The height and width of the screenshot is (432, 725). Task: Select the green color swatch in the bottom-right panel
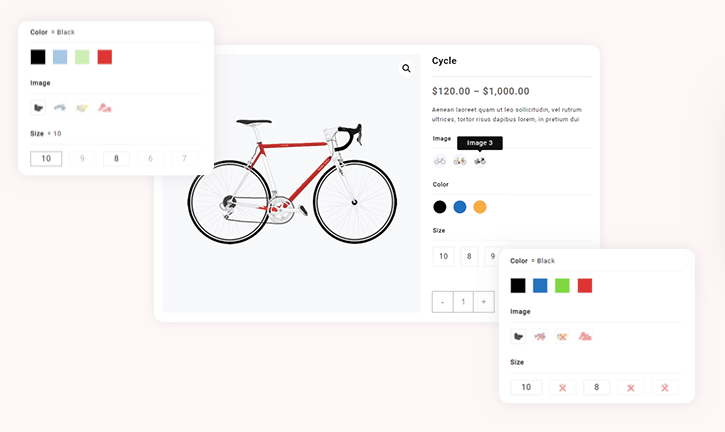tap(563, 286)
